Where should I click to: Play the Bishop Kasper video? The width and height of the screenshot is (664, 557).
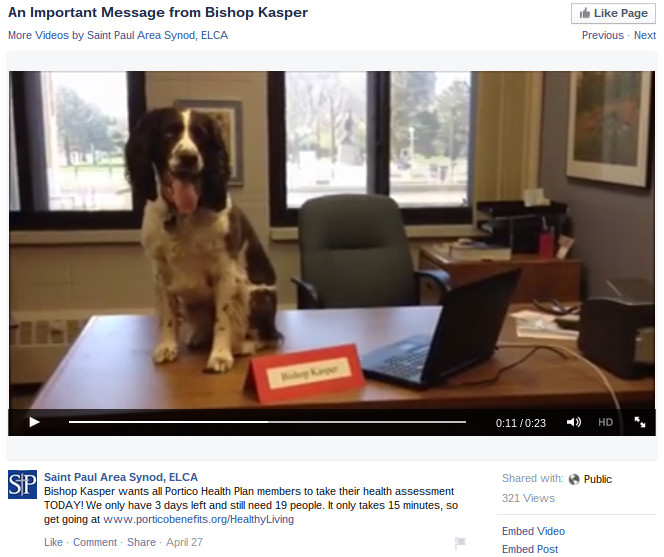point(34,422)
